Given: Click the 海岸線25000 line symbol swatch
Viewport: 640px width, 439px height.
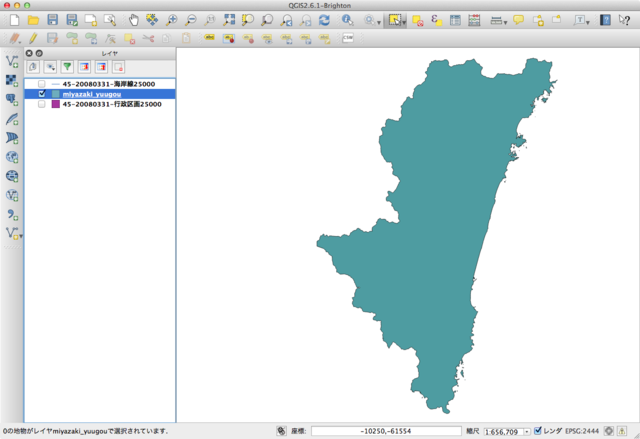Looking at the screenshot, I should click(56, 84).
